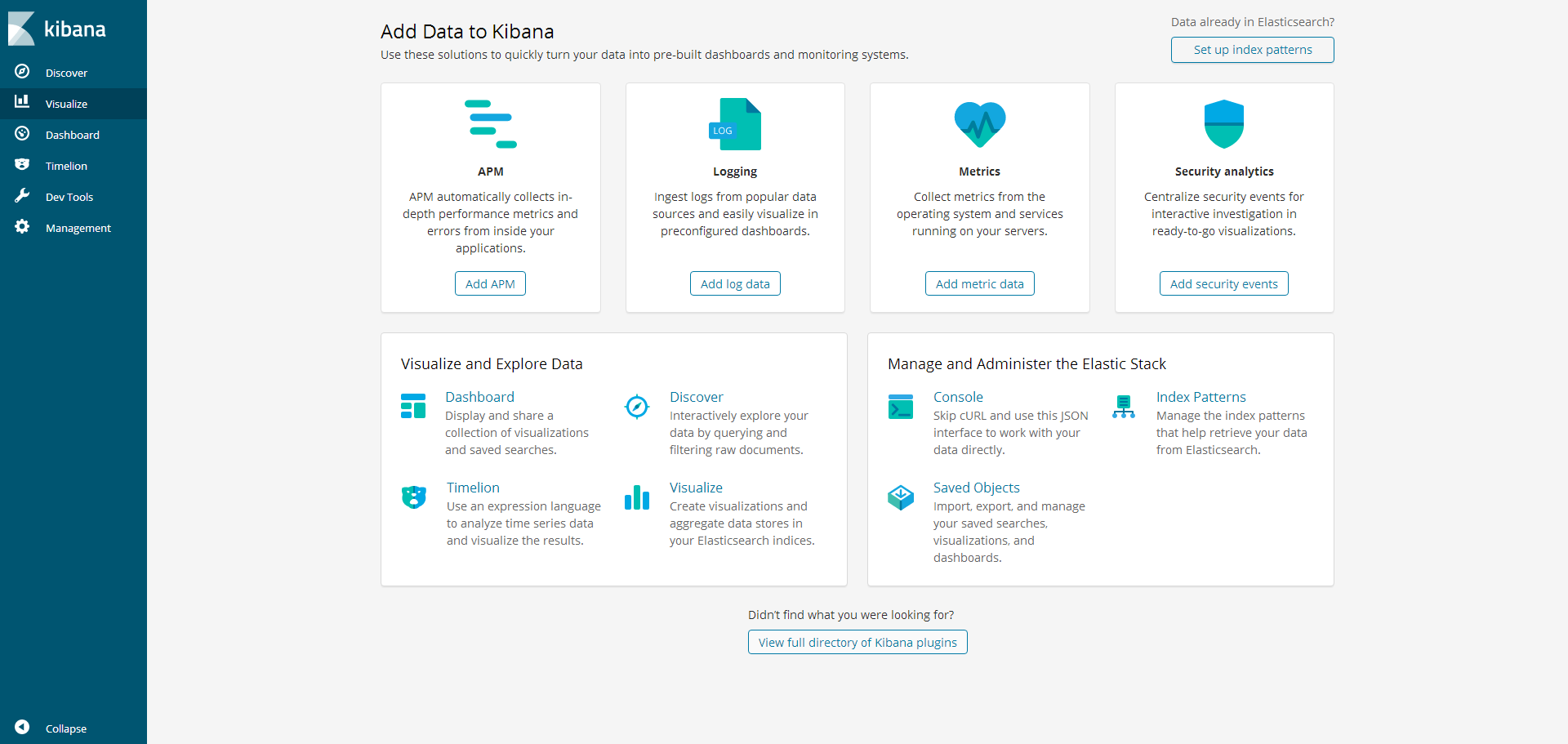Open the Console link
The width and height of the screenshot is (1568, 744).
[x=958, y=397]
